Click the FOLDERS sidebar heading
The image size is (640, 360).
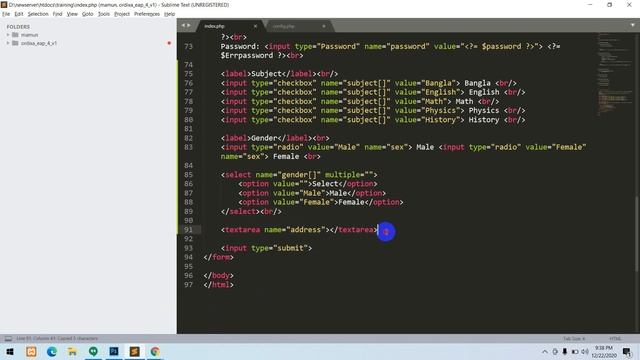click(18, 27)
